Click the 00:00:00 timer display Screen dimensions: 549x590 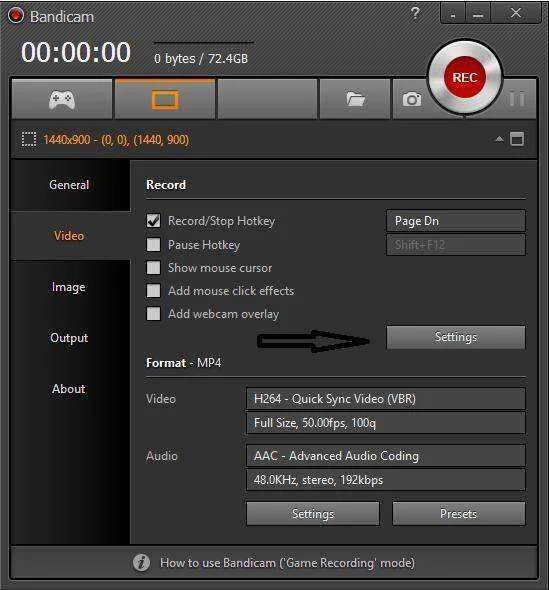click(76, 52)
